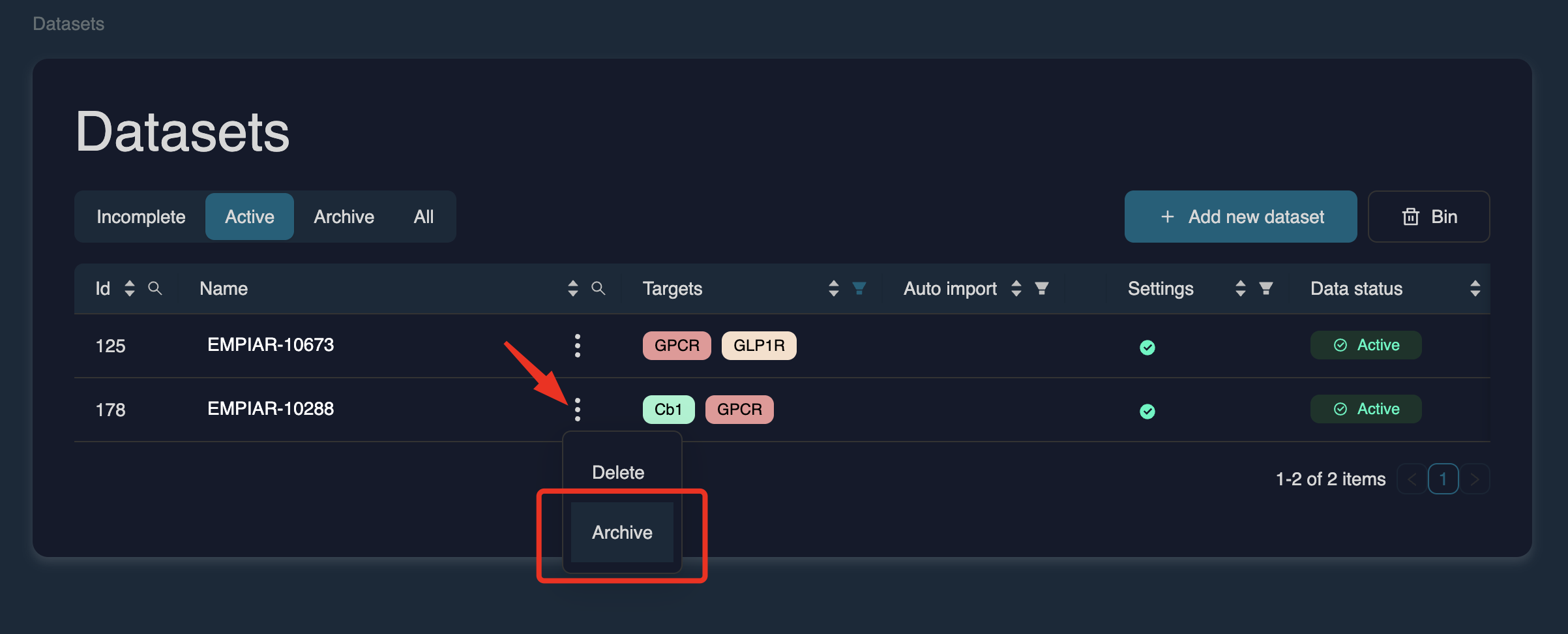This screenshot has height=634, width=1568.
Task: Click settings checkmark icon for EMPIAR-10673
Action: coord(1147,347)
